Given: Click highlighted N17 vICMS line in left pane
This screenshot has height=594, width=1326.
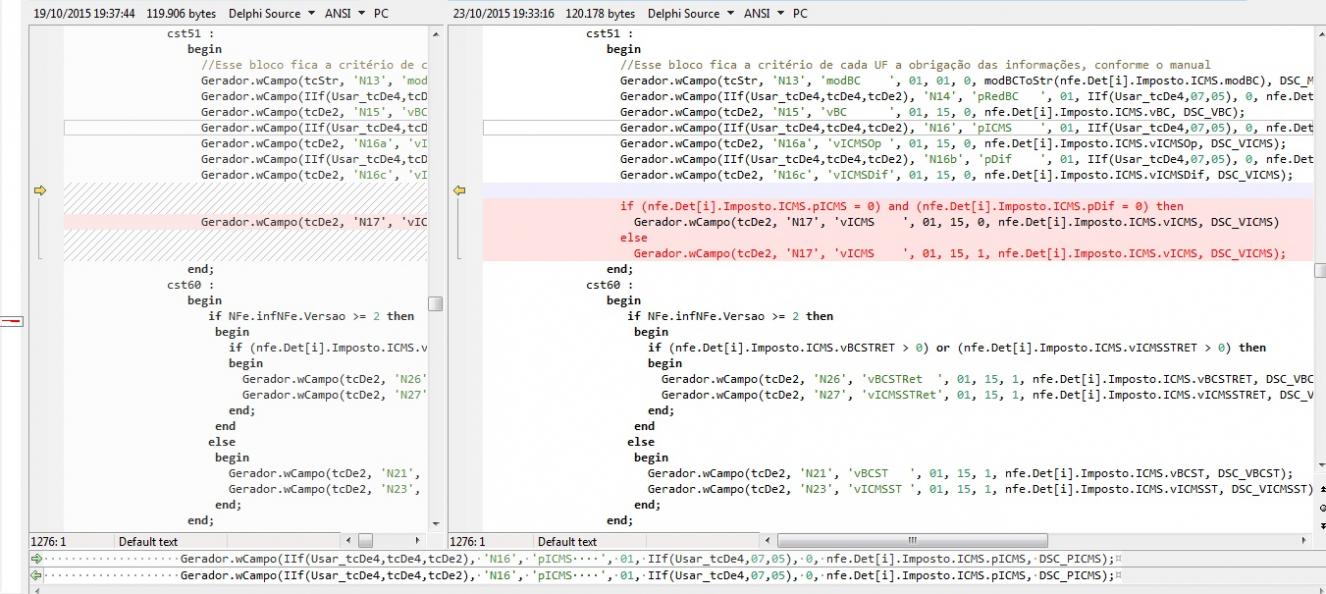Looking at the screenshot, I should pyautogui.click(x=314, y=222).
